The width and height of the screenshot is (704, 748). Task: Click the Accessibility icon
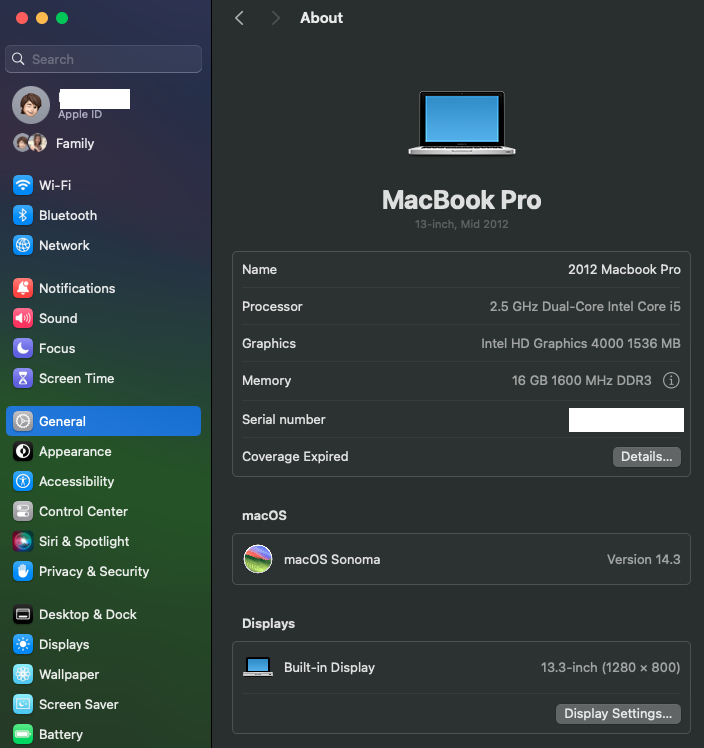pos(23,481)
